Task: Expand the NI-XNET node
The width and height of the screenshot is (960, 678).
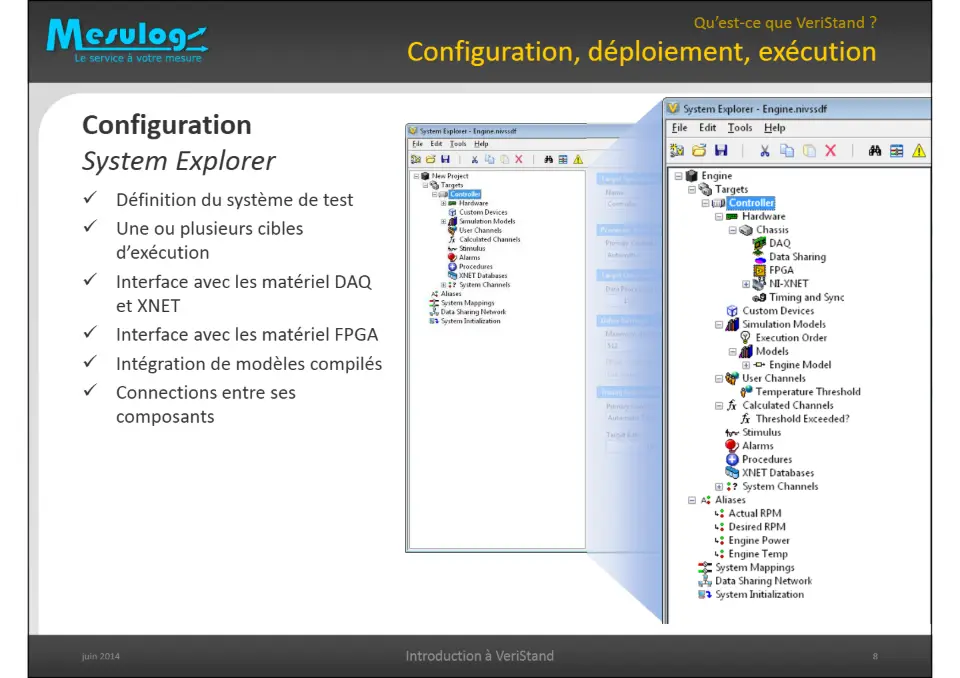Action: tap(746, 284)
